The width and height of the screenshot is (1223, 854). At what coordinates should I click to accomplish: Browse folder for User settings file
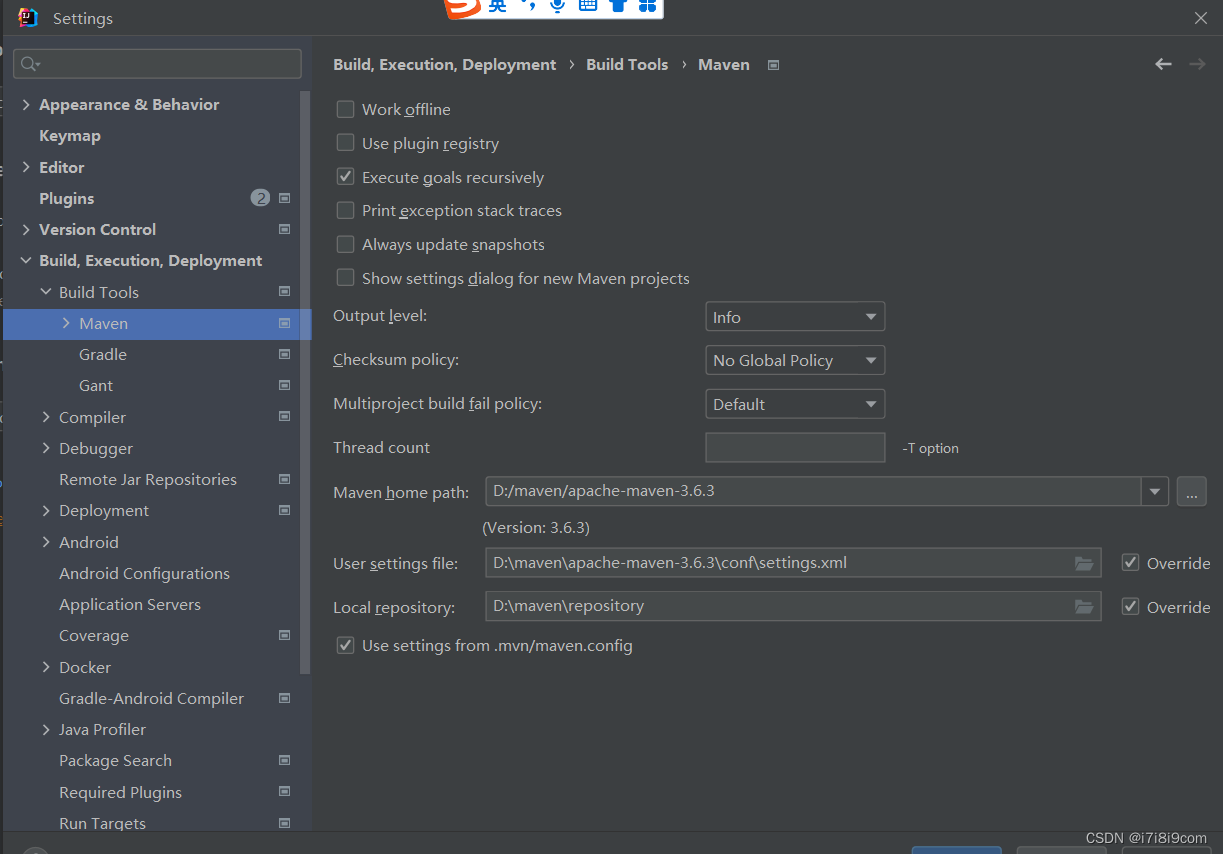(1083, 563)
